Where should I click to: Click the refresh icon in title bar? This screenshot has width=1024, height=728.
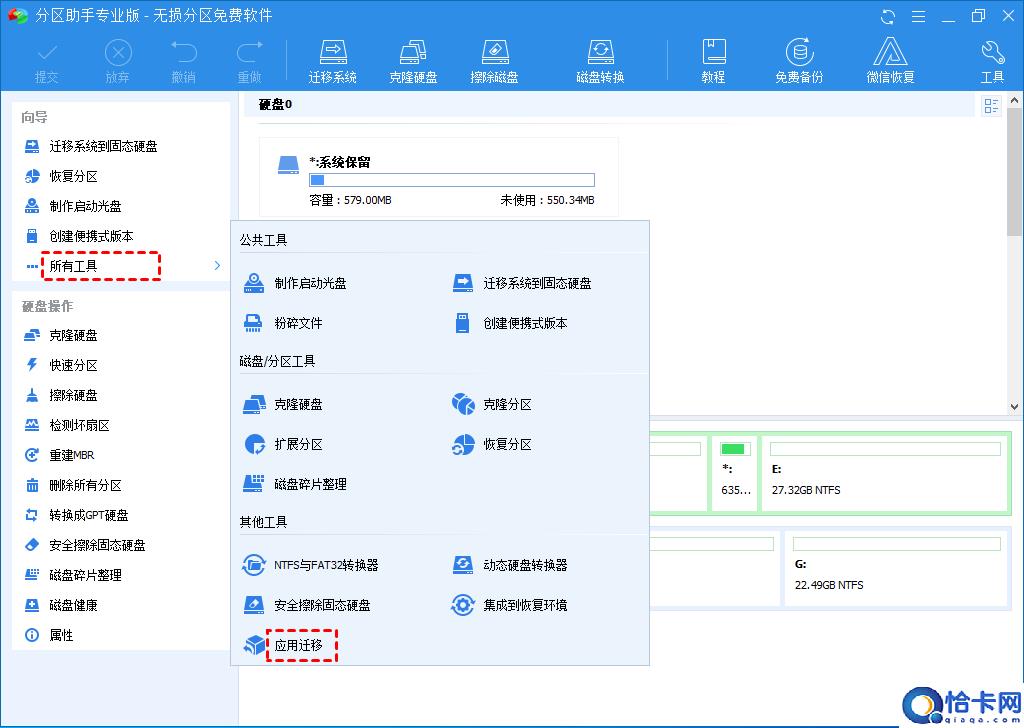coord(888,16)
